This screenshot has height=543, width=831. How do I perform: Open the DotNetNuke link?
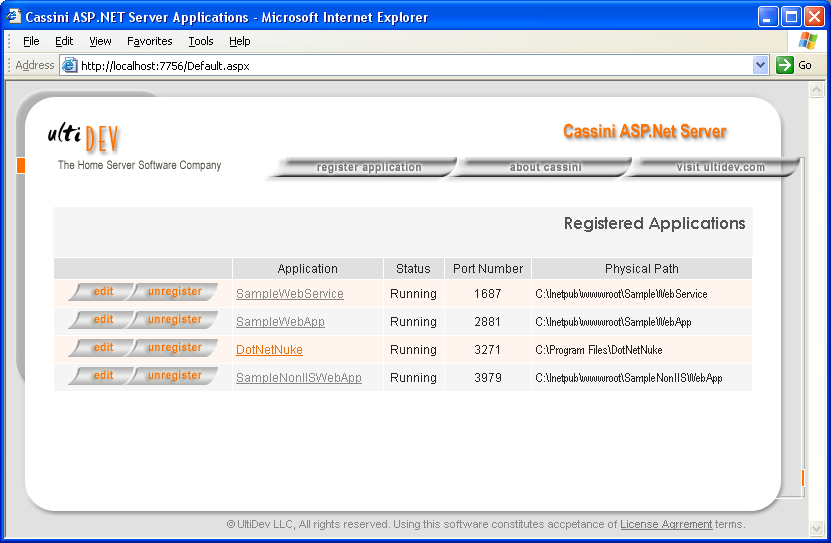pos(269,350)
